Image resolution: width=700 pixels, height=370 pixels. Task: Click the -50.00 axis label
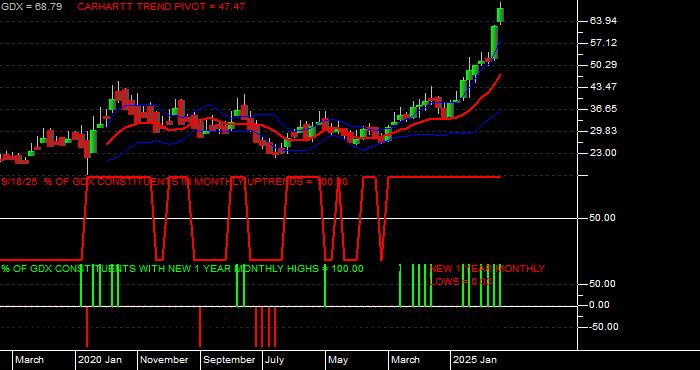(x=604, y=327)
